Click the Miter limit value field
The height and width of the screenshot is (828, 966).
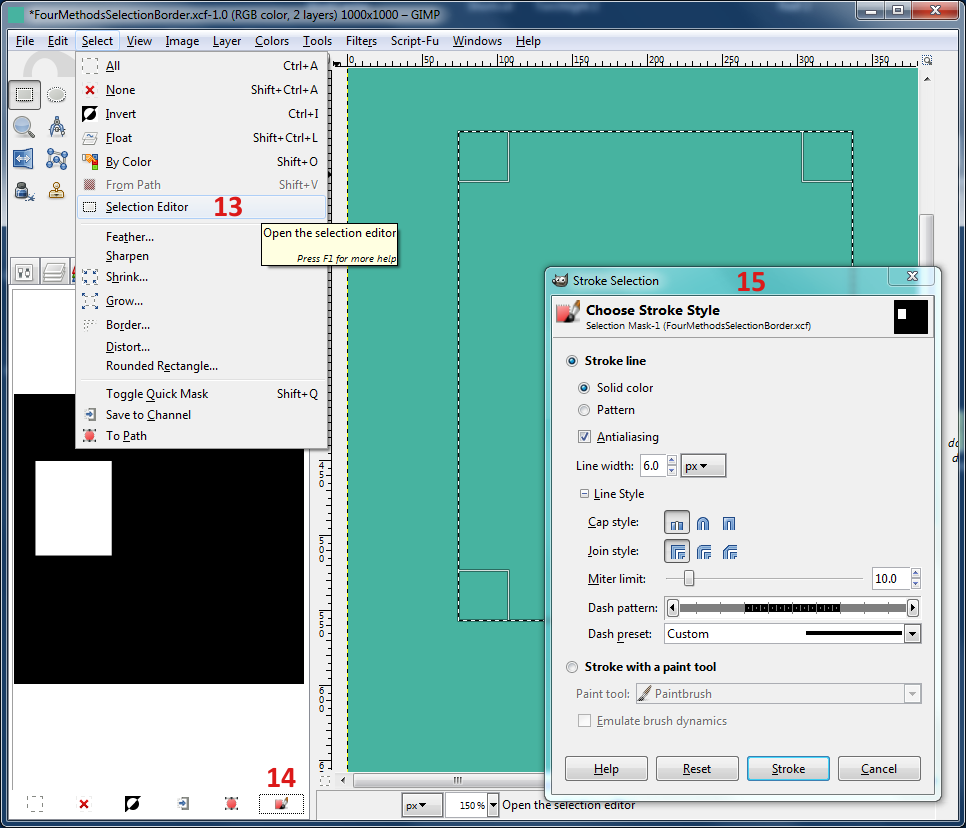point(891,578)
